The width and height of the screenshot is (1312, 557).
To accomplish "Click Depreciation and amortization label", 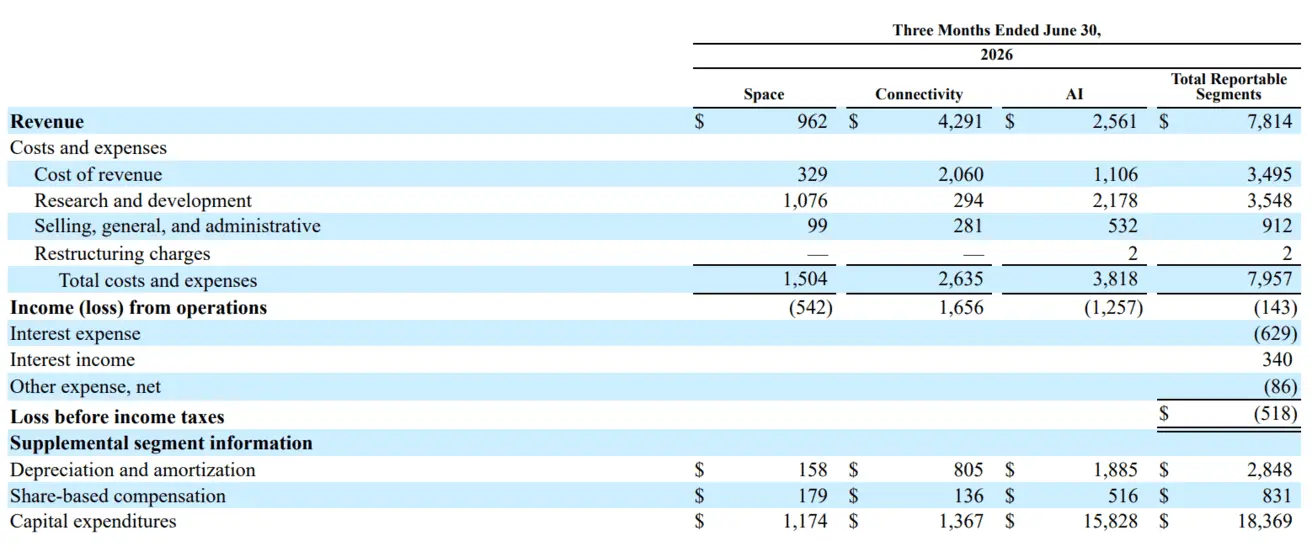I will (x=133, y=470).
